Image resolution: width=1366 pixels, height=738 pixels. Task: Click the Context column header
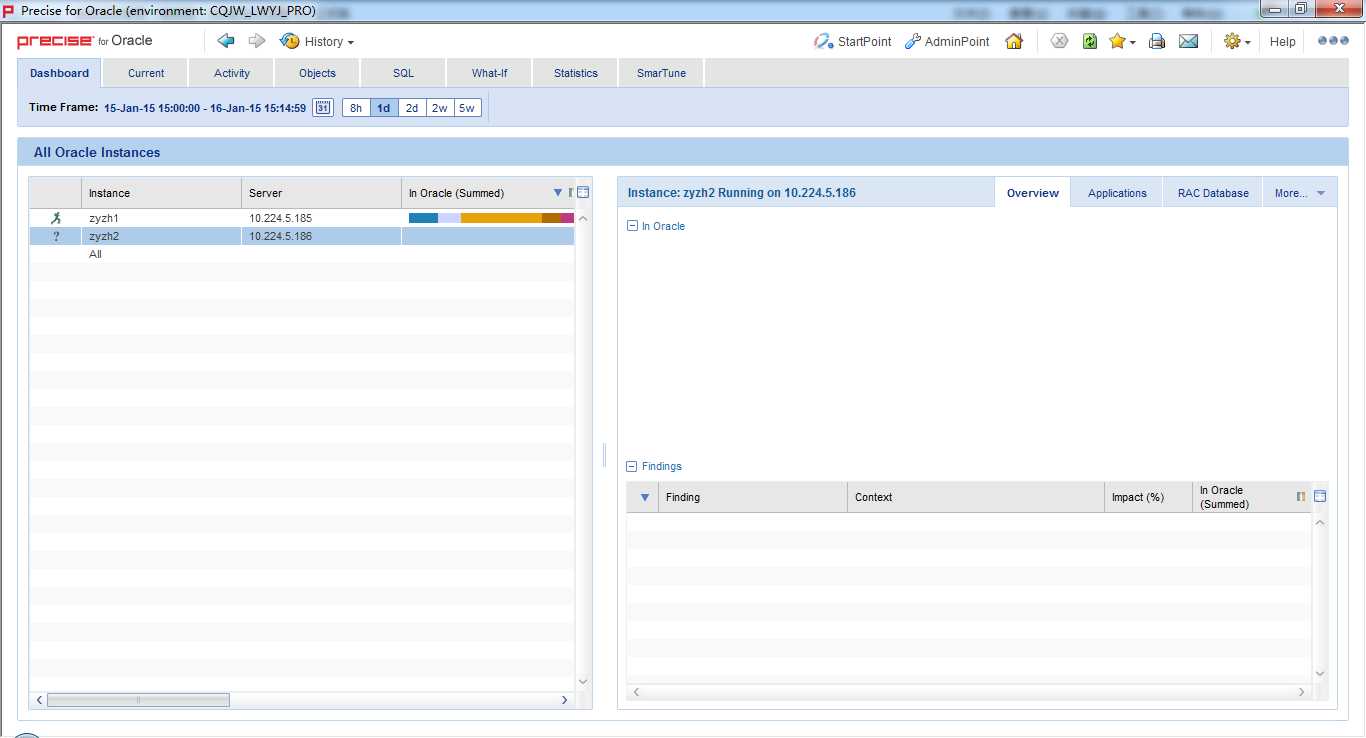coord(976,497)
